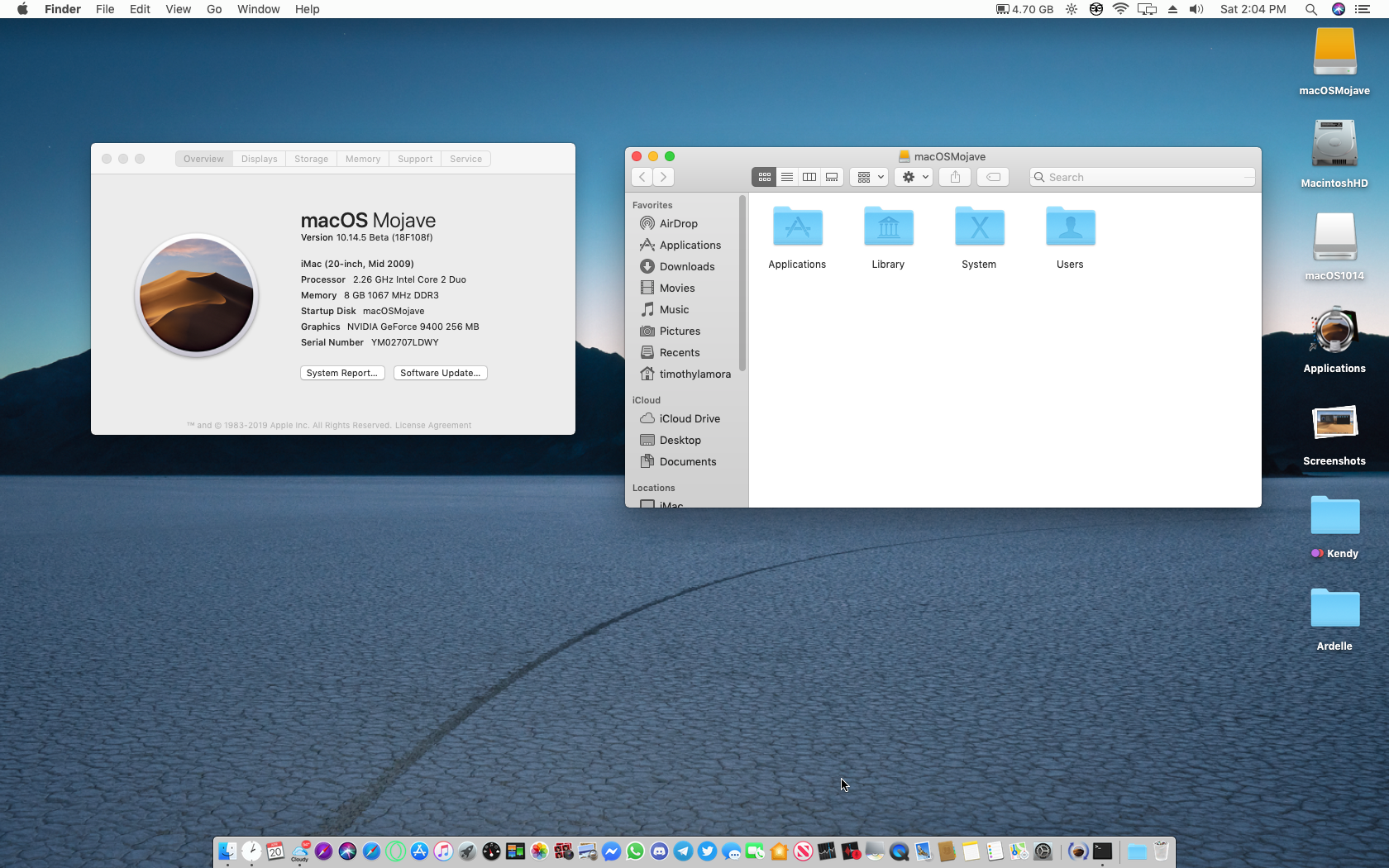
Task: Select the Screenshots item on the desktop
Action: pyautogui.click(x=1334, y=433)
